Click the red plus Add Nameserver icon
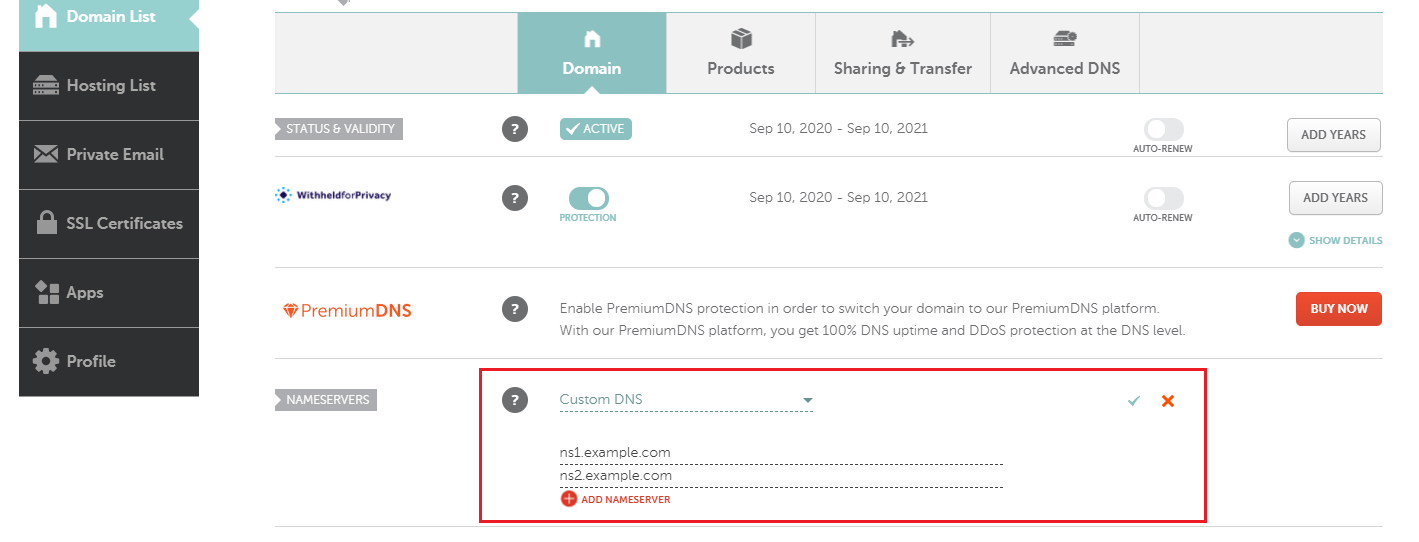1419x542 pixels. [x=569, y=499]
